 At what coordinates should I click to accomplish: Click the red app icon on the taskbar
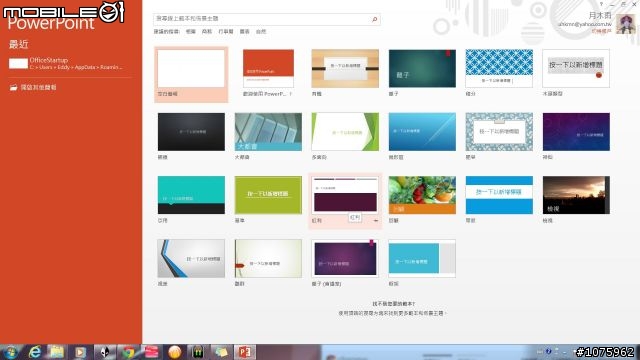151,352
